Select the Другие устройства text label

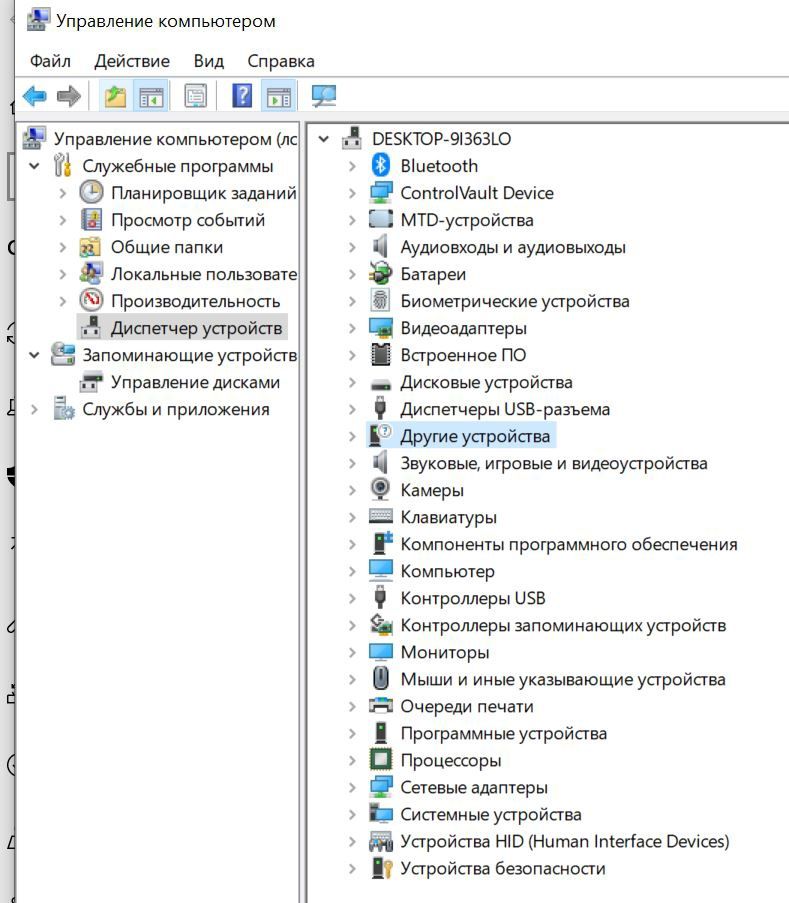tap(475, 437)
